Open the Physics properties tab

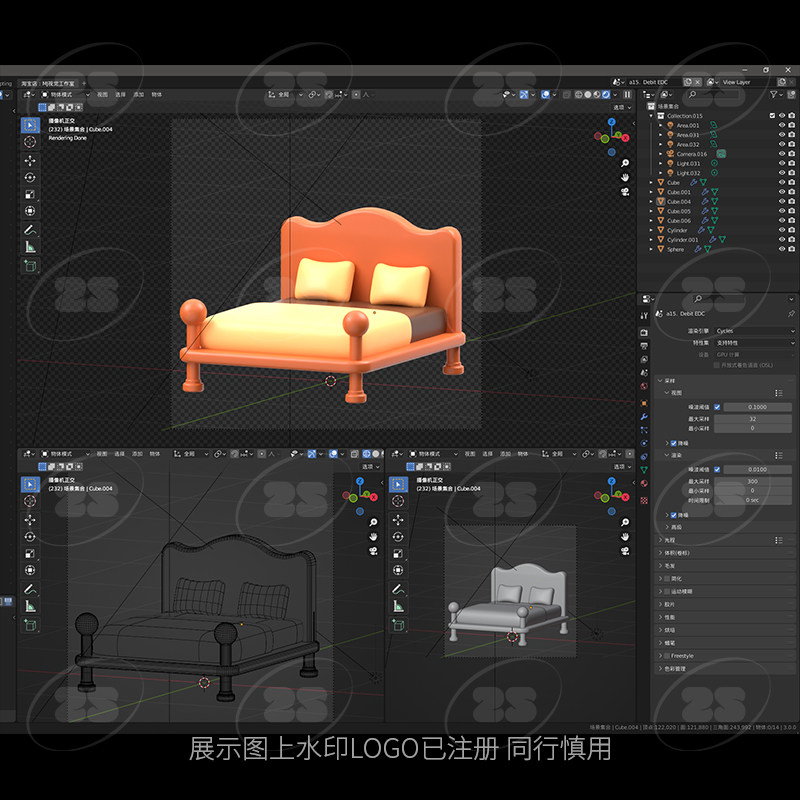(x=644, y=443)
